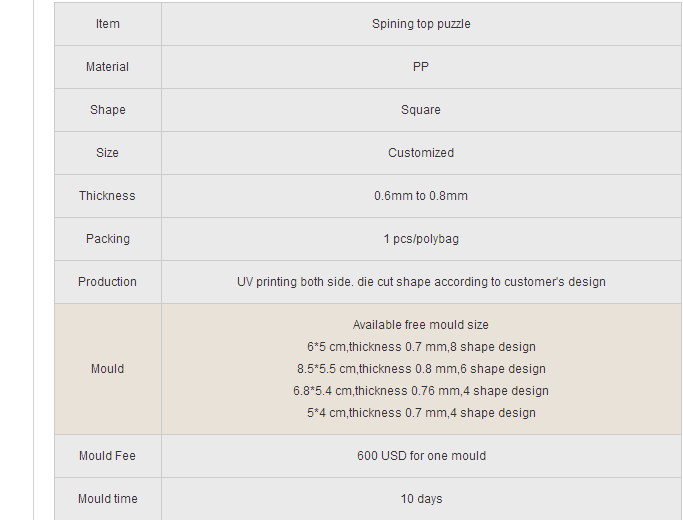
Task: Click the Material label cell
Action: [x=108, y=67]
